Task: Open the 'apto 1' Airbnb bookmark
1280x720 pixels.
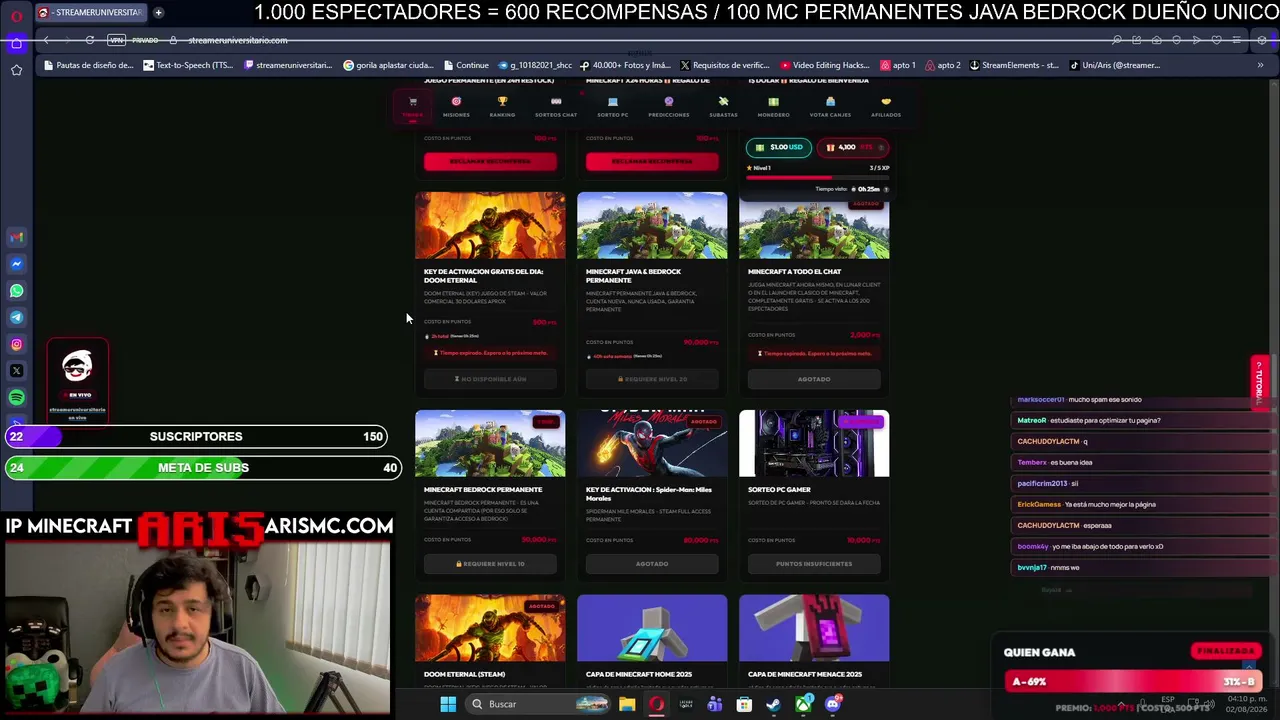Action: tap(898, 65)
